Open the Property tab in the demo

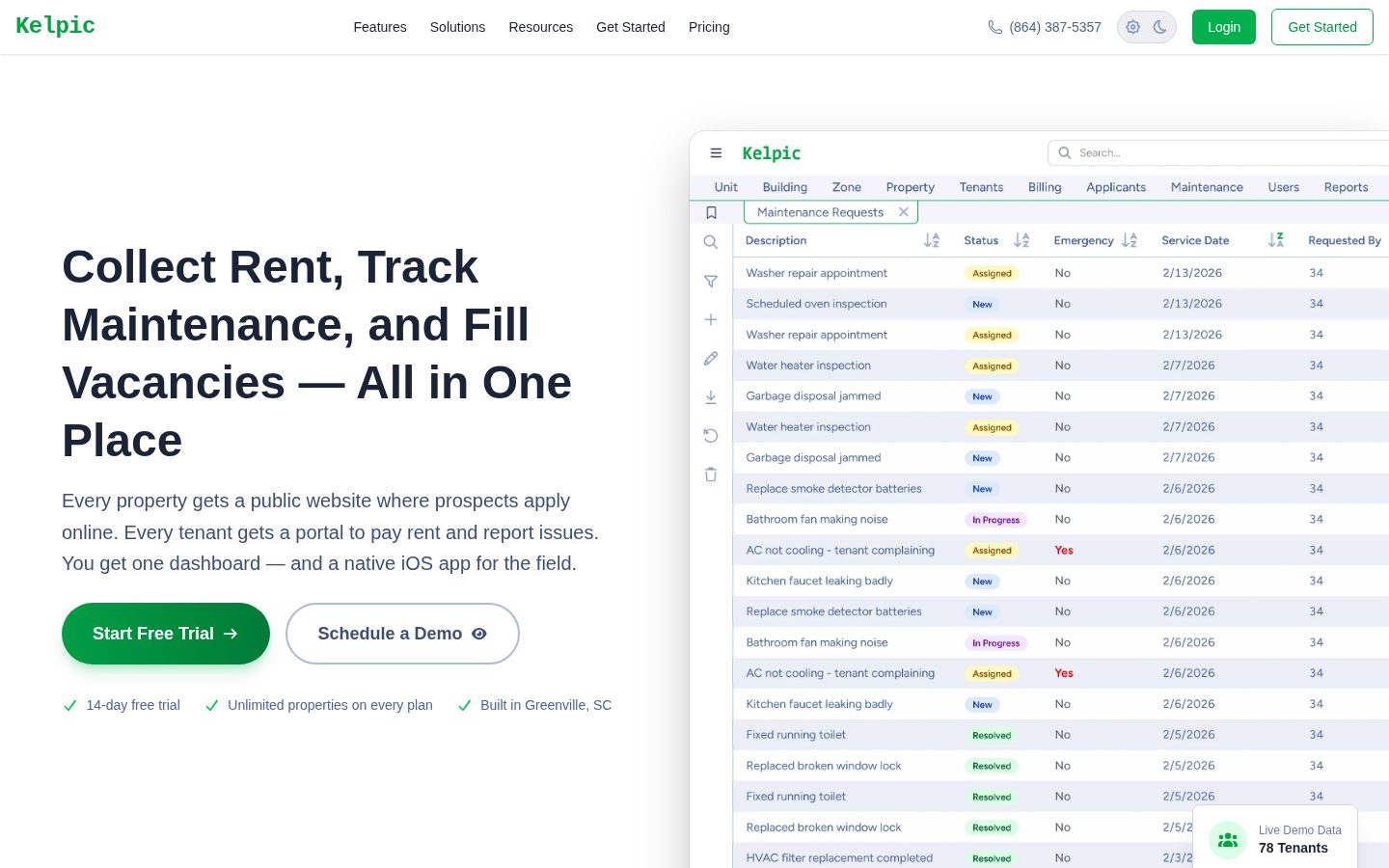coord(911,187)
